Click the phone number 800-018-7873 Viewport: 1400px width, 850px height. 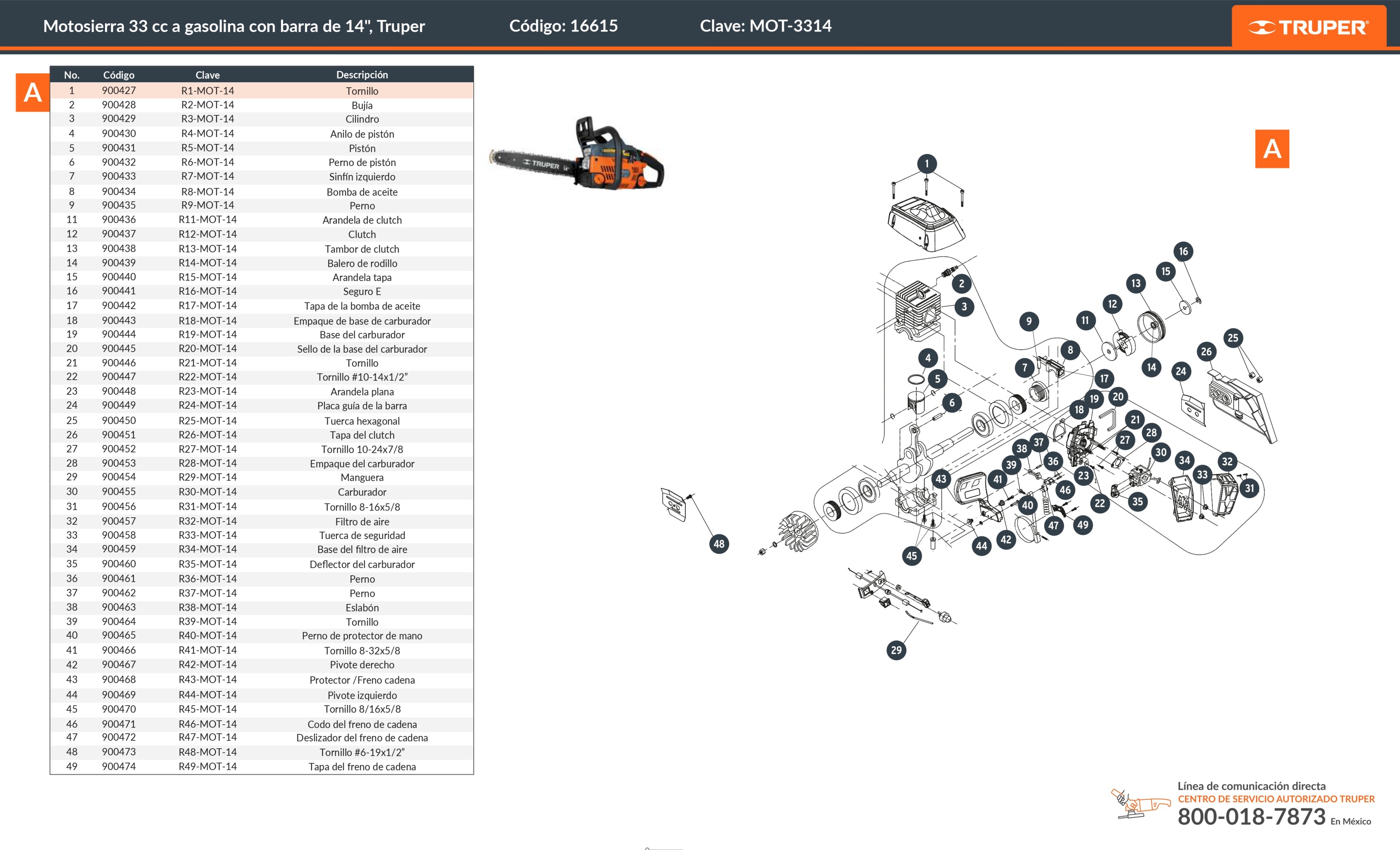pyautogui.click(x=1251, y=816)
